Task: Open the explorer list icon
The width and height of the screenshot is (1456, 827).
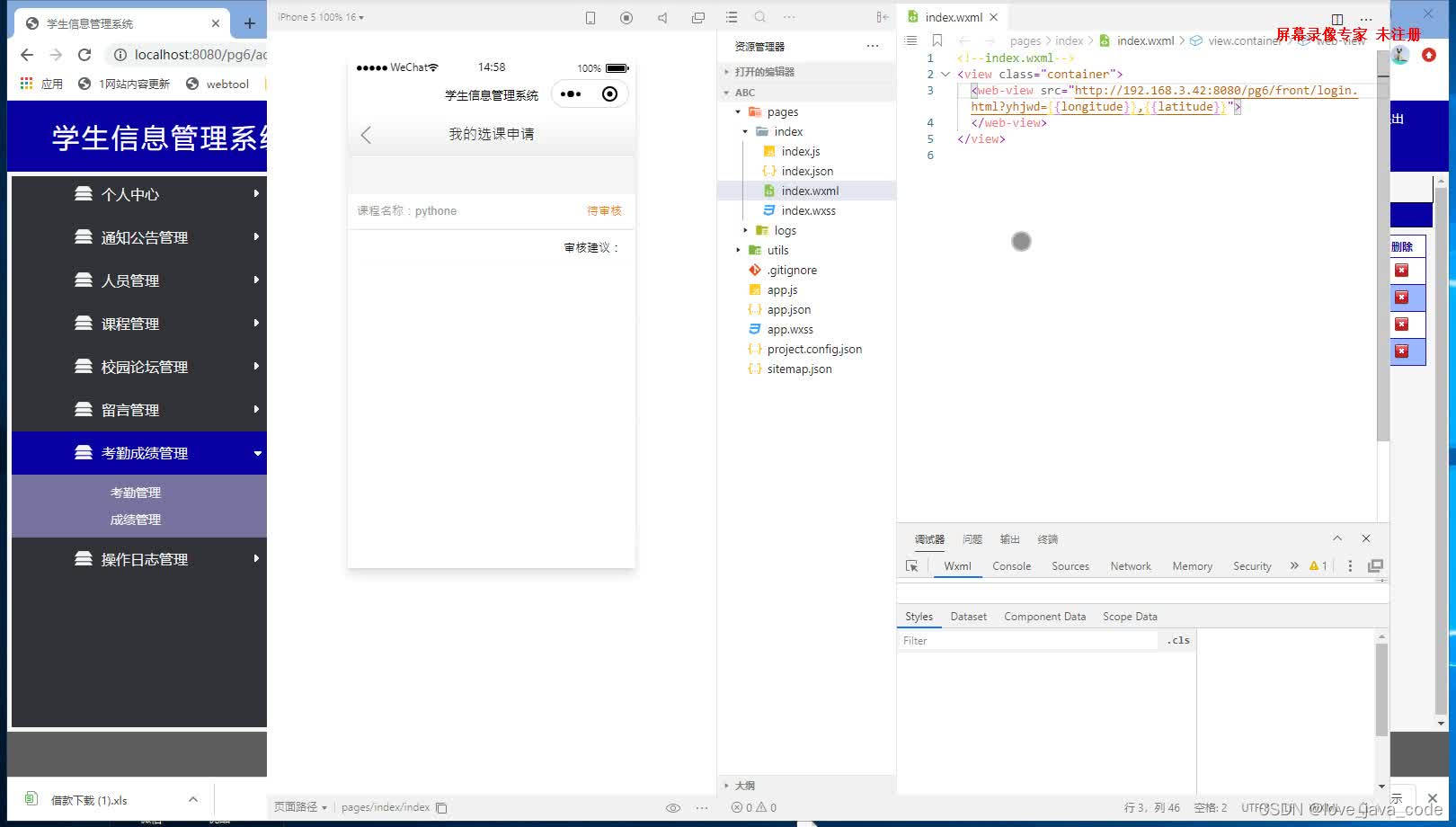Action: pos(732,17)
